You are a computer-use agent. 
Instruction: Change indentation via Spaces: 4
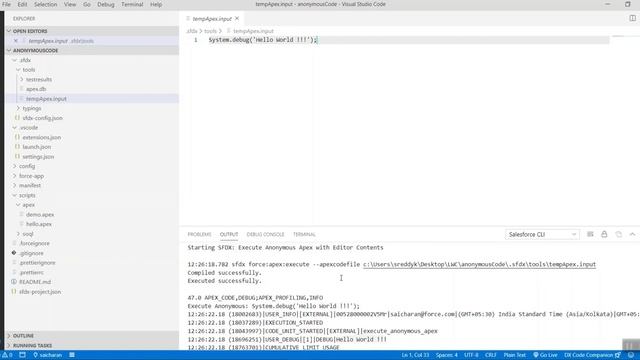click(447, 355)
